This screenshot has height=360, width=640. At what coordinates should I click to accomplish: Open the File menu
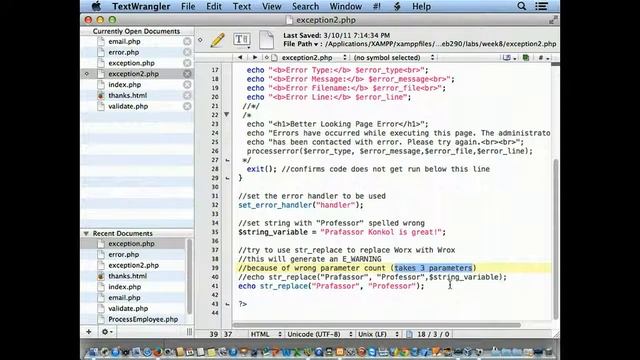[x=188, y=7]
